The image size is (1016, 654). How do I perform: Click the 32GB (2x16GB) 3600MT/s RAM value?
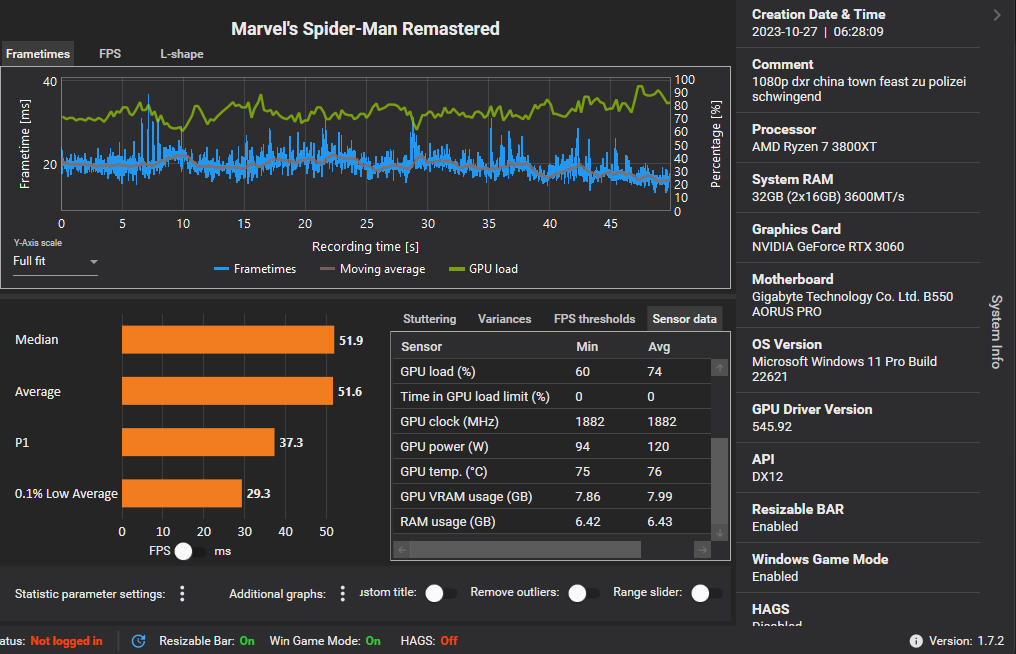[x=827, y=196]
